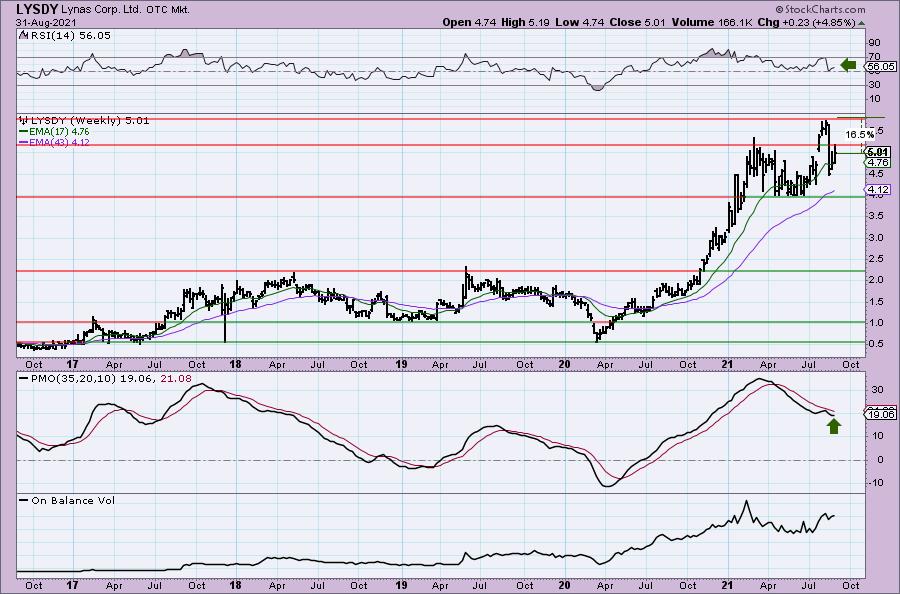900x594 pixels.
Task: Click year 18 on the price panel time axis
Action: 235,364
